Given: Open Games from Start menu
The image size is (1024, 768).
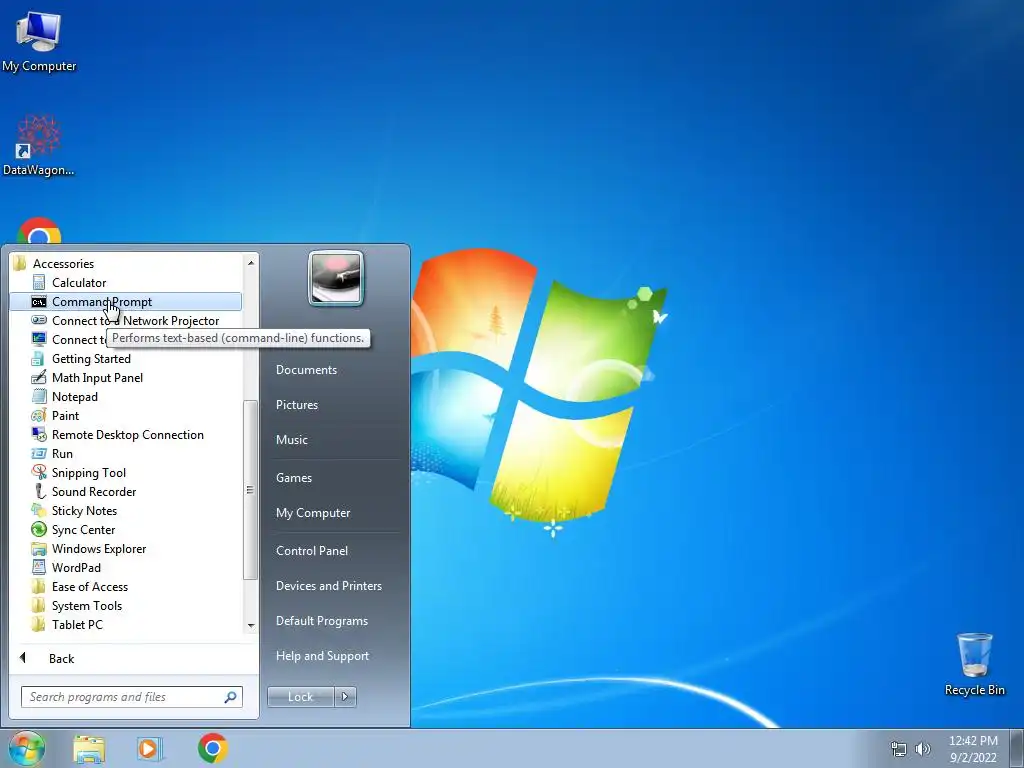Looking at the screenshot, I should (294, 477).
